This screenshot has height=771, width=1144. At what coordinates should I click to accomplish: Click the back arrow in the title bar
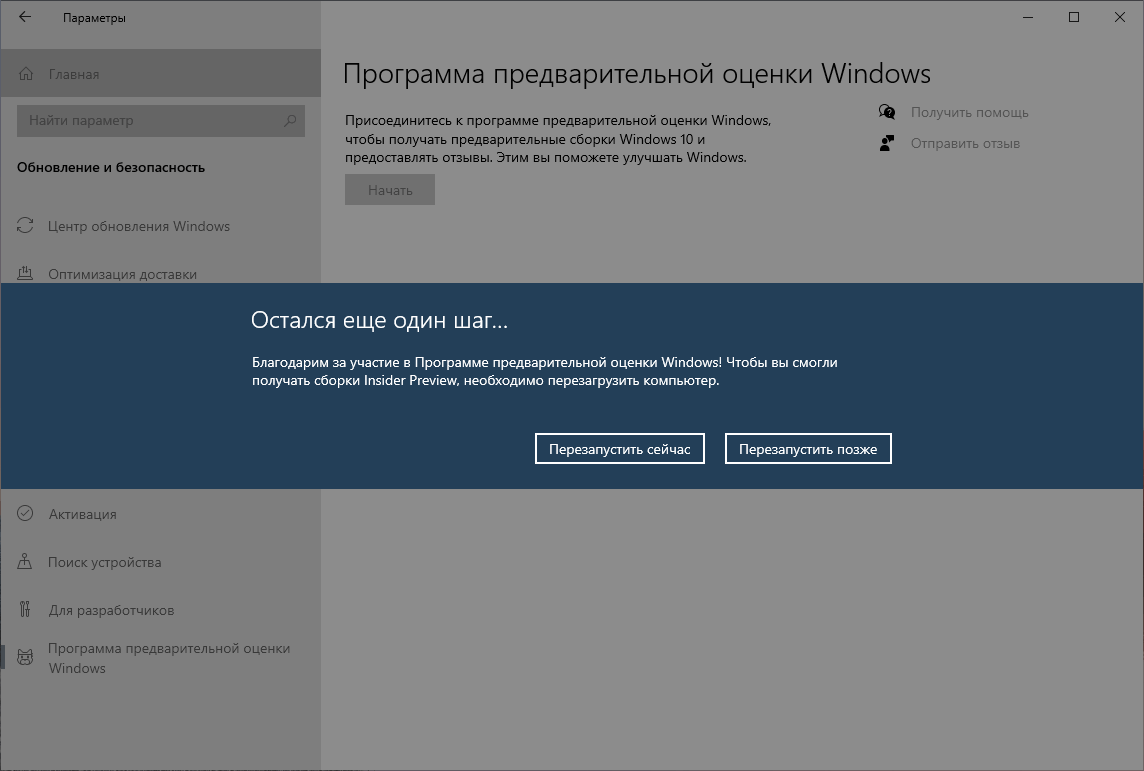click(25, 17)
